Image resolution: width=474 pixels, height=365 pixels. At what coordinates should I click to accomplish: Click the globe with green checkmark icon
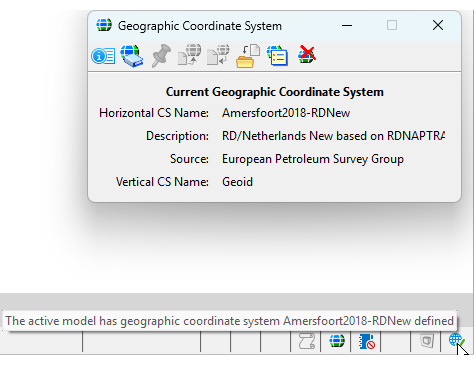click(456, 340)
